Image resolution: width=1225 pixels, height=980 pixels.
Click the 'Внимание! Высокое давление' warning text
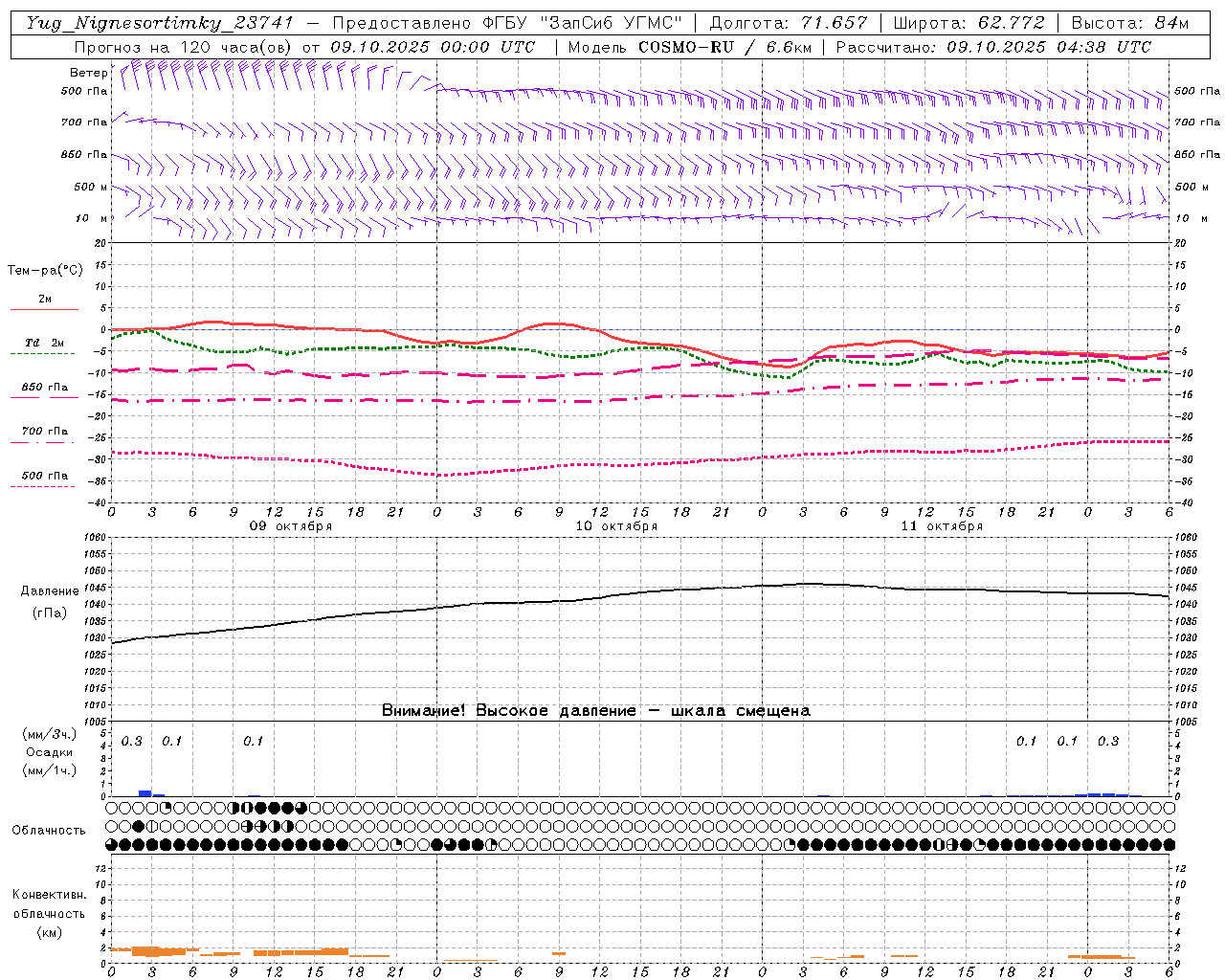509,710
